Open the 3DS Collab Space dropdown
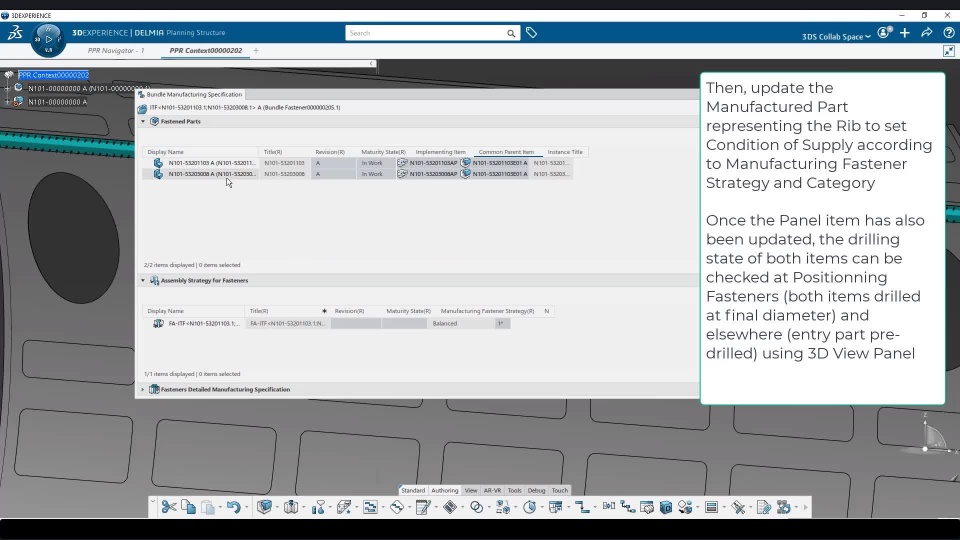Screen dimensions: 960x540 click(x=836, y=37)
